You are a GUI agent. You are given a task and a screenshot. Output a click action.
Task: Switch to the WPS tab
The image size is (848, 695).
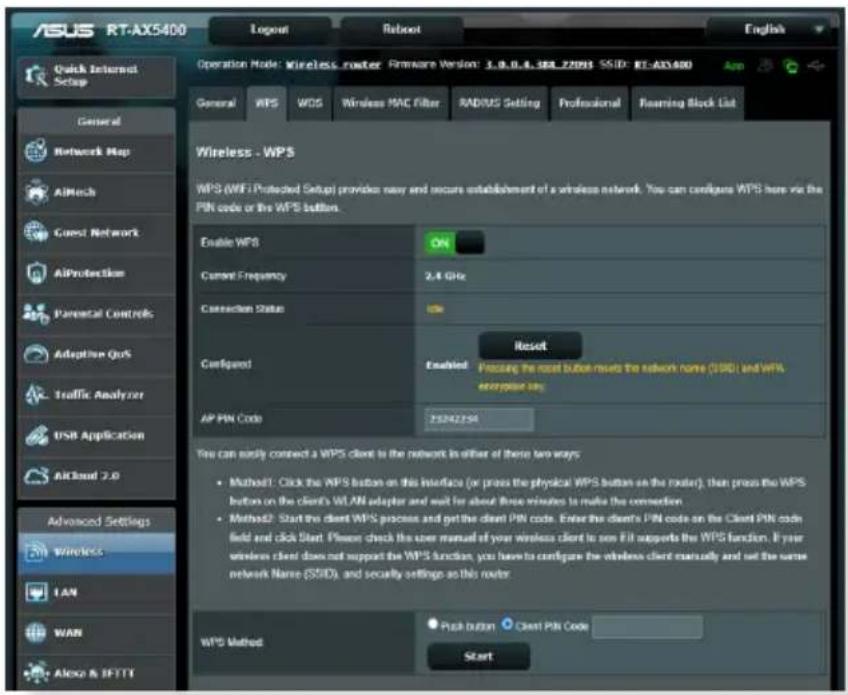pos(267,103)
